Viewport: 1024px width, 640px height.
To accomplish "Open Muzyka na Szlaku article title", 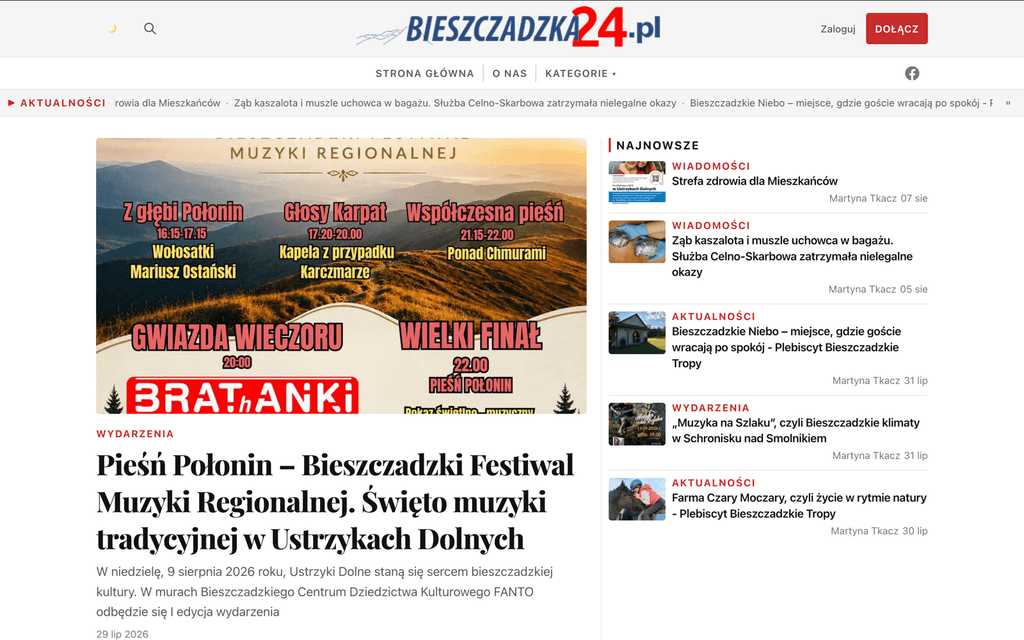I will [795, 430].
